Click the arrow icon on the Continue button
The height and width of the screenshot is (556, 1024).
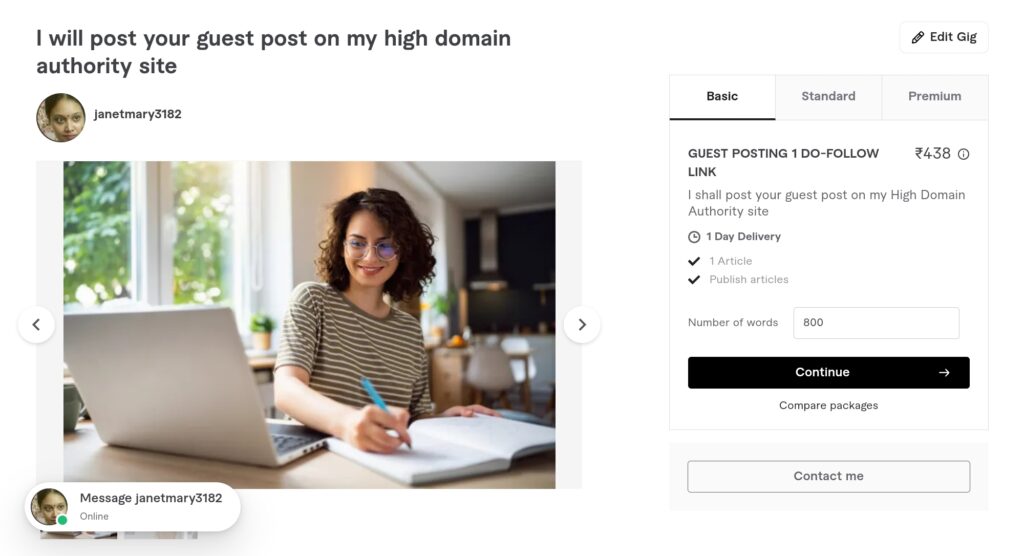point(944,372)
